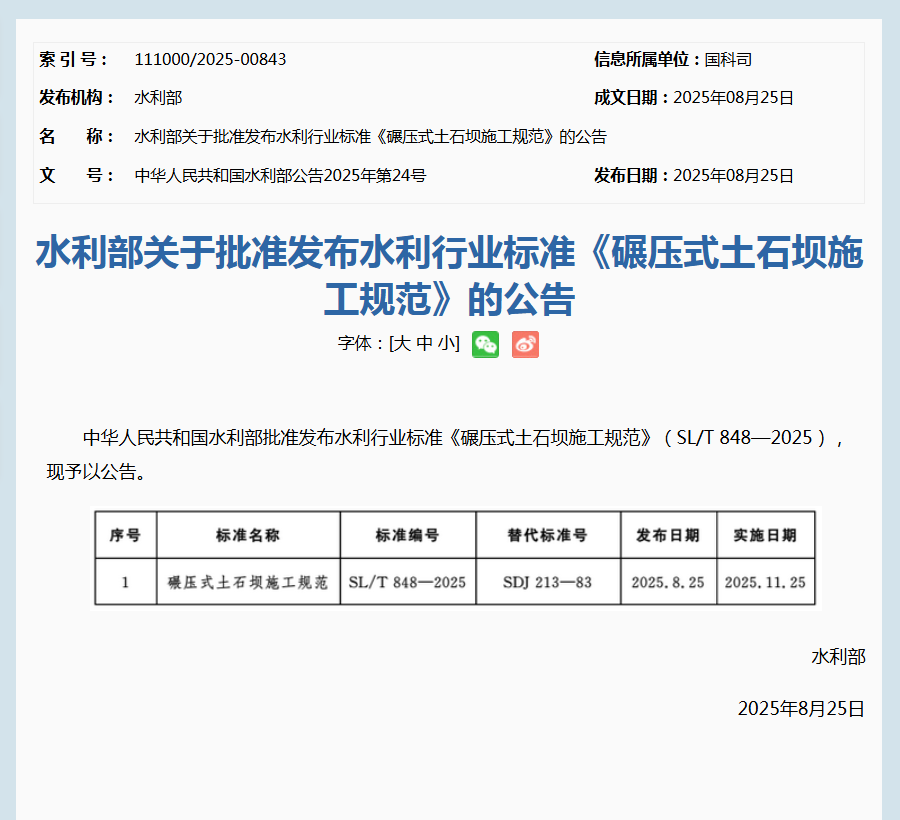Screen dimensions: 900x820
Task: Set font size to 大 (large)
Action: click(x=401, y=344)
